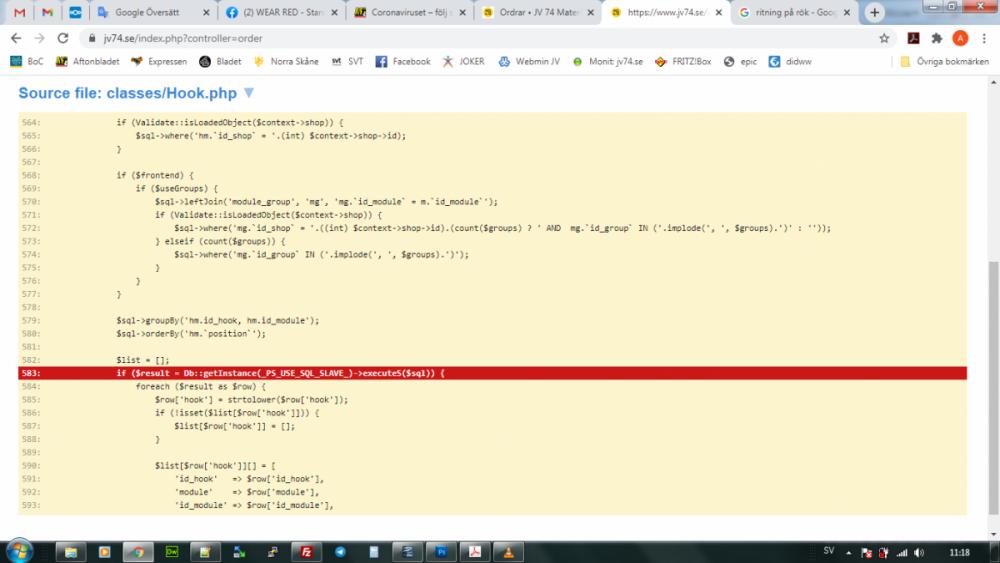This screenshot has width=1000, height=563.
Task: Open the Chrome profile avatar
Action: 960,38
